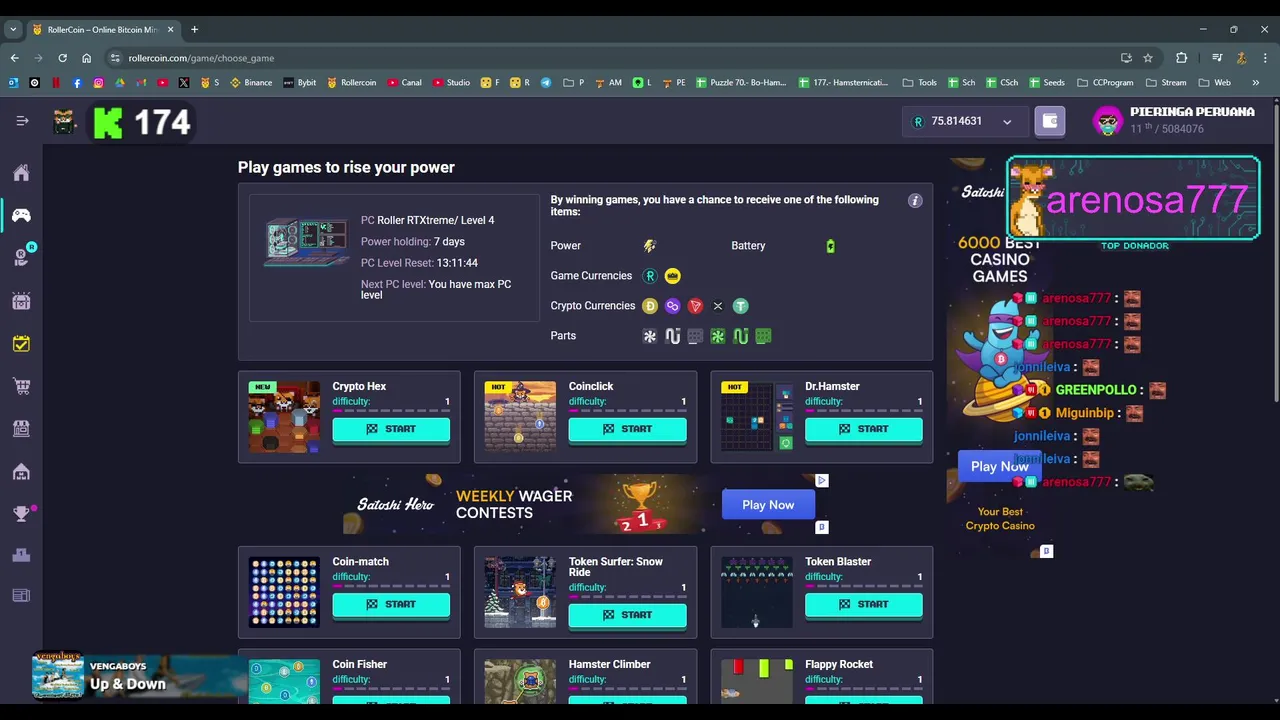Open the Rollercoin bookmark
Screen dimensions: 1280x720
click(351, 82)
